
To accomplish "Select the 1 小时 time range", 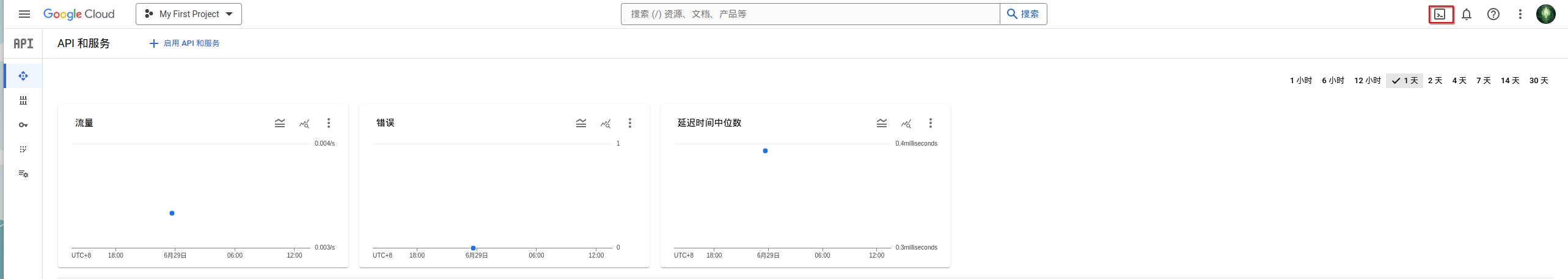I will pos(1301,81).
